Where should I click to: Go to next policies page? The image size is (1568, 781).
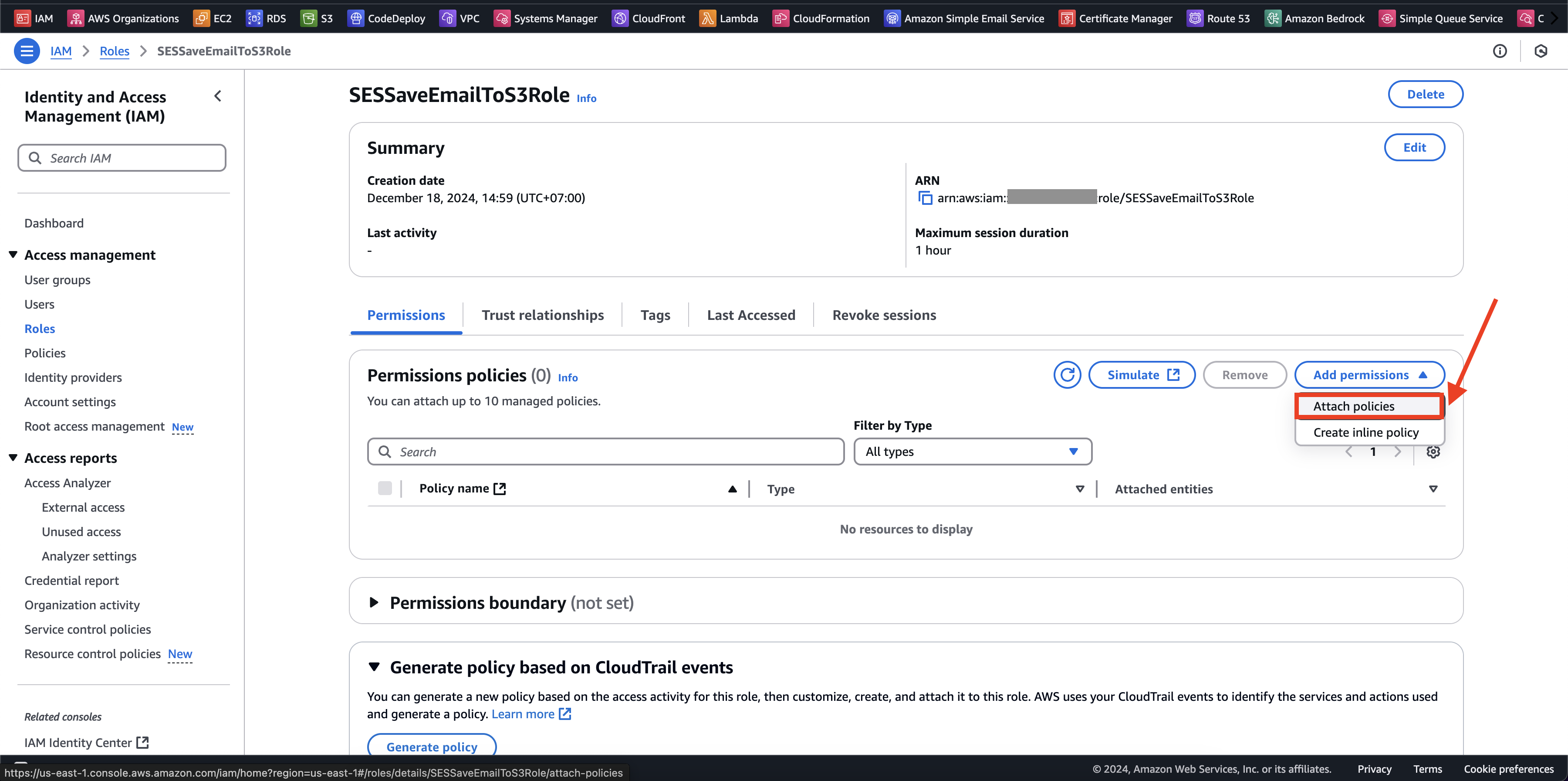tap(1398, 452)
